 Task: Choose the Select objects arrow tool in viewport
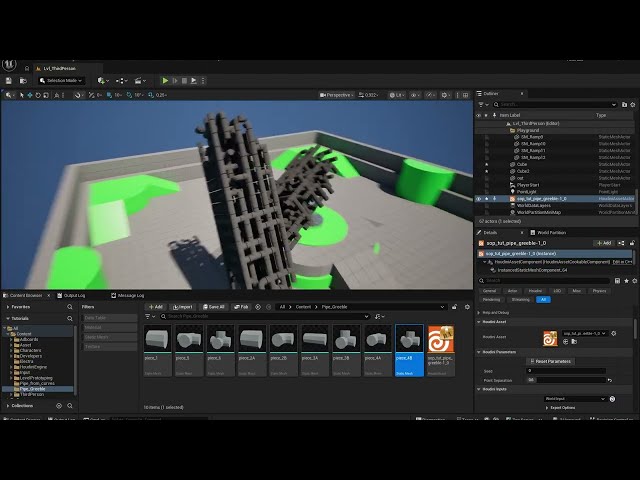coord(22,95)
